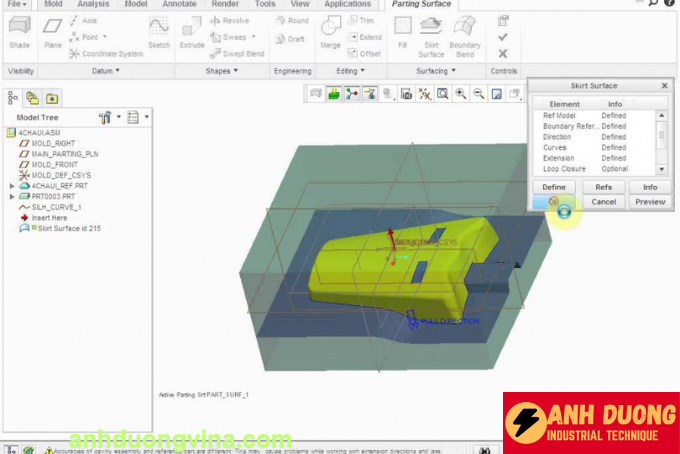Viewport: 680px width, 454px height.
Task: Click the Fill surface tool
Action: coord(402,33)
